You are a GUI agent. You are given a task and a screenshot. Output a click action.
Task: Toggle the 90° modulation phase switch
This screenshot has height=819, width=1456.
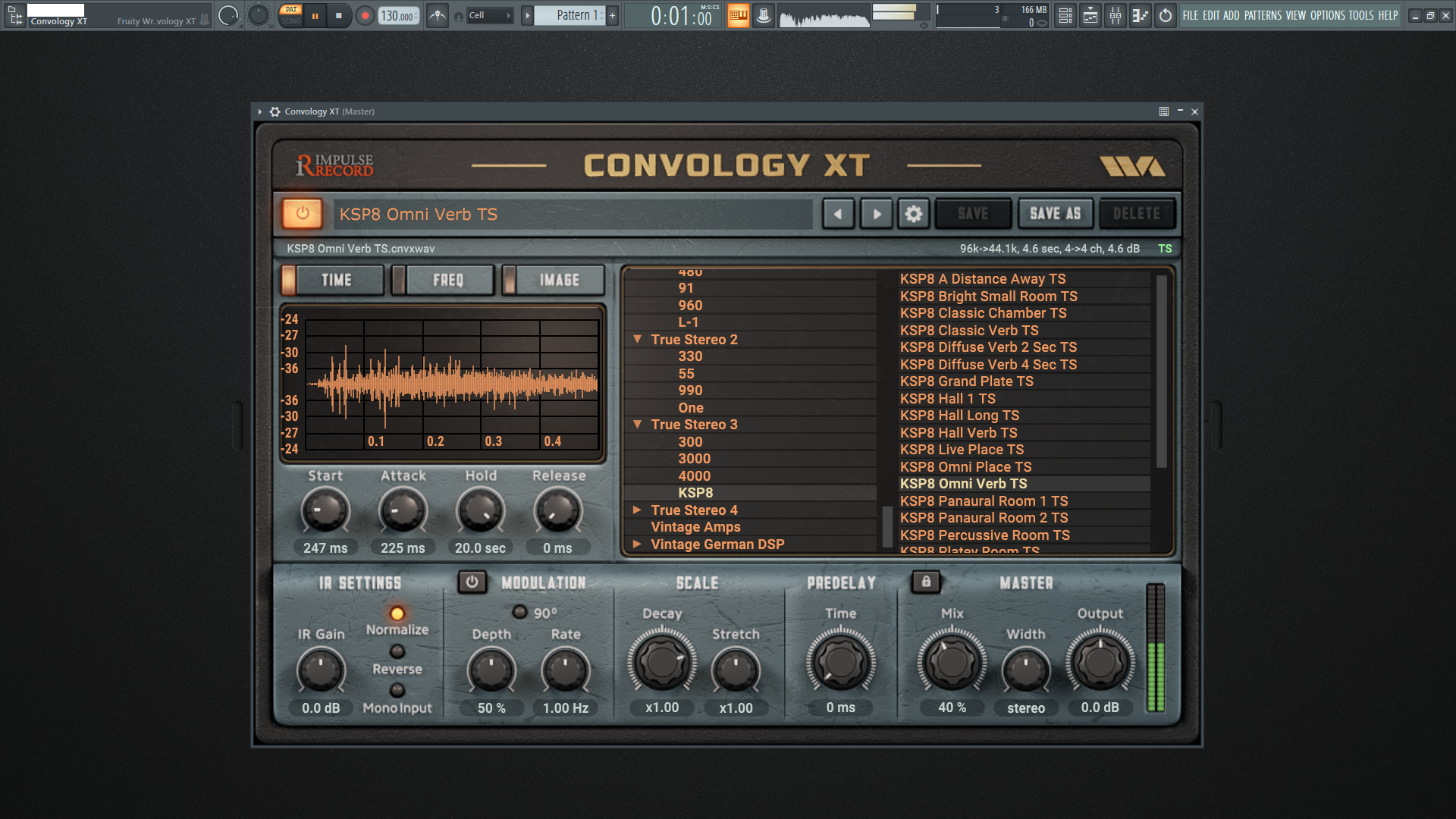(519, 612)
